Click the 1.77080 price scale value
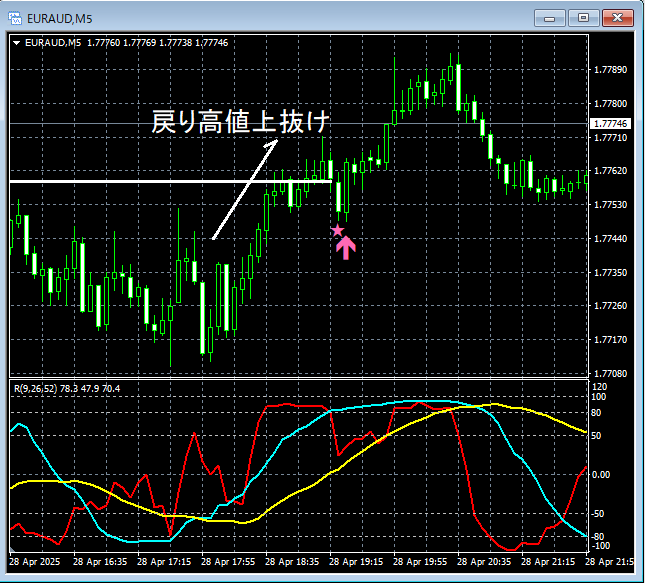 pos(611,373)
